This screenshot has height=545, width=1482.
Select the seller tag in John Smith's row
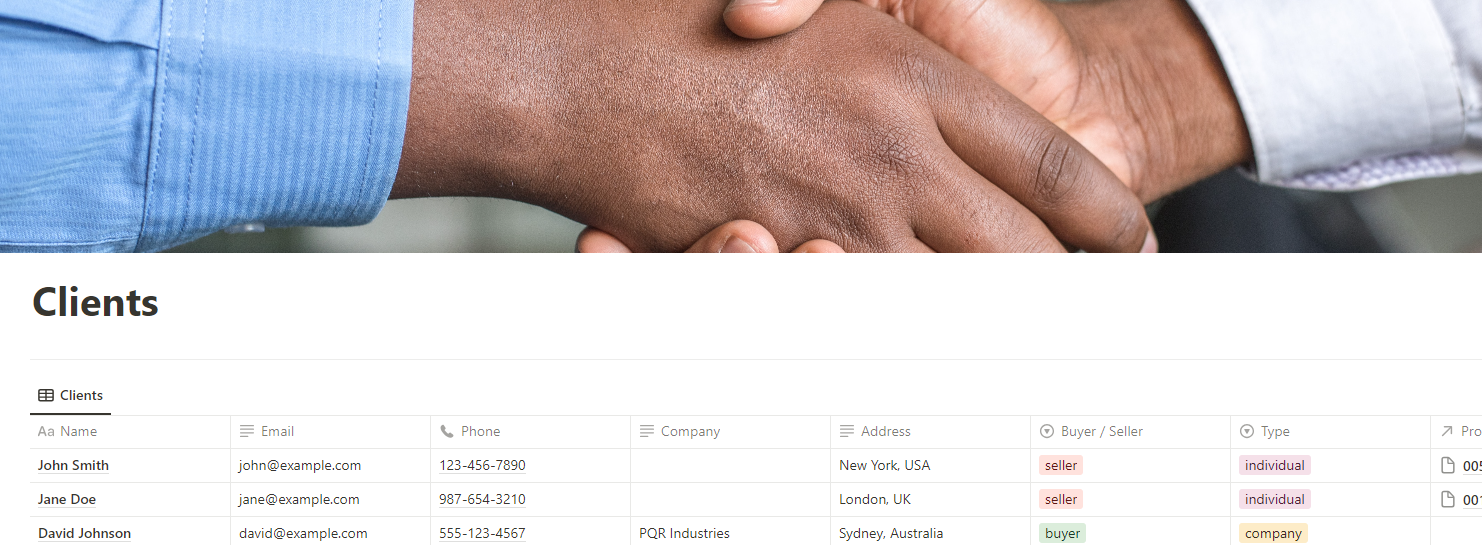coord(1061,465)
